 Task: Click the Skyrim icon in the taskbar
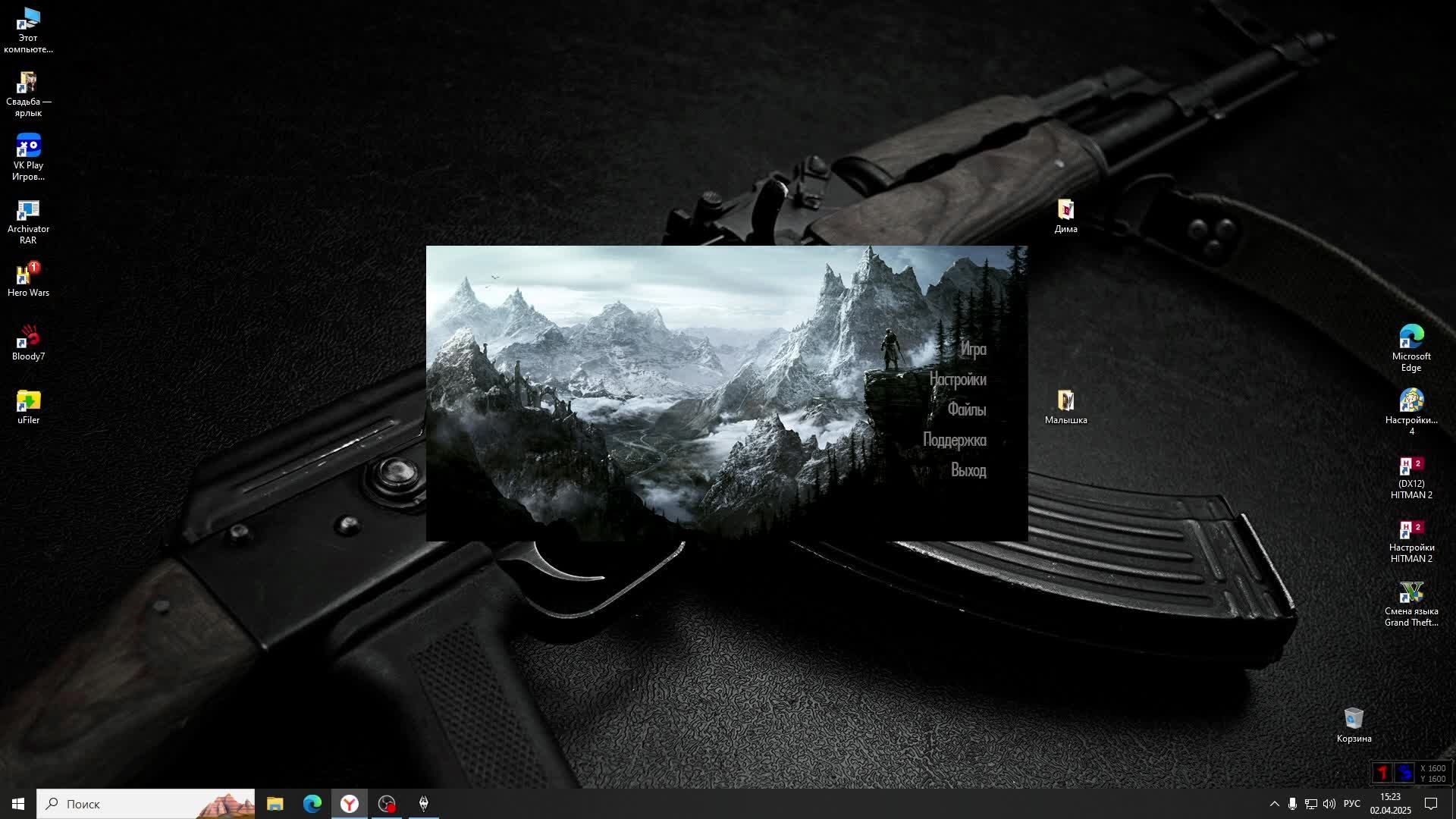pos(424,804)
